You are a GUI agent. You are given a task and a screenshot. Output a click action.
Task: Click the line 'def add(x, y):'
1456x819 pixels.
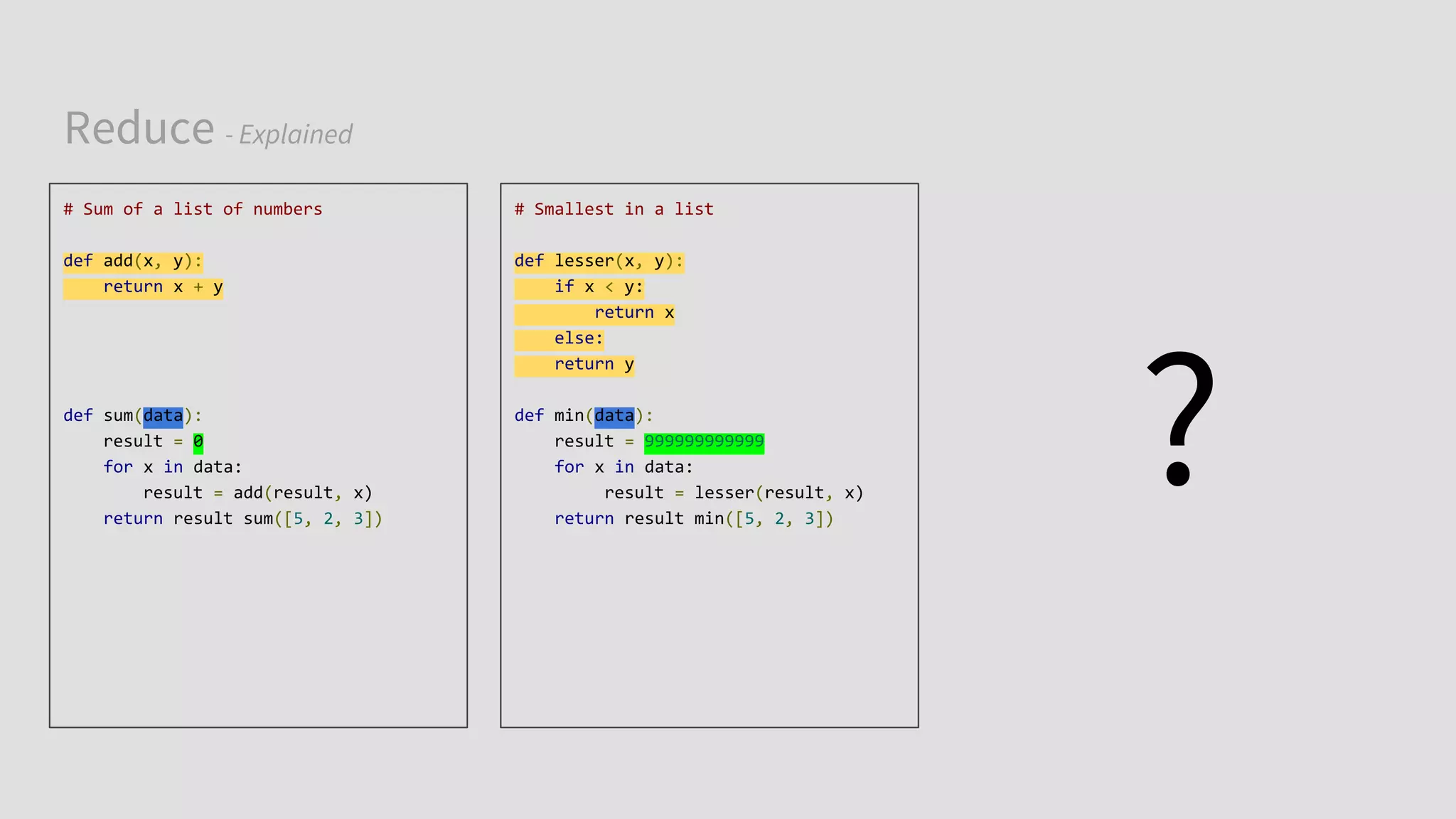point(133,261)
